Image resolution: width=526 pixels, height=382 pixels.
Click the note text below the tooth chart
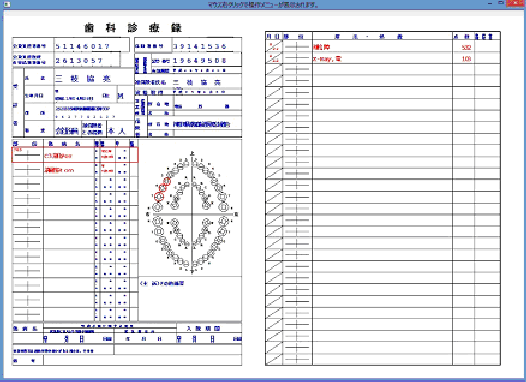162,283
